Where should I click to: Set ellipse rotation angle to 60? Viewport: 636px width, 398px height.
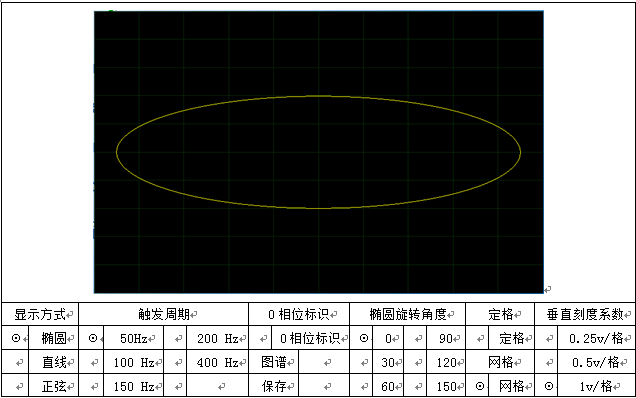[x=388, y=386]
